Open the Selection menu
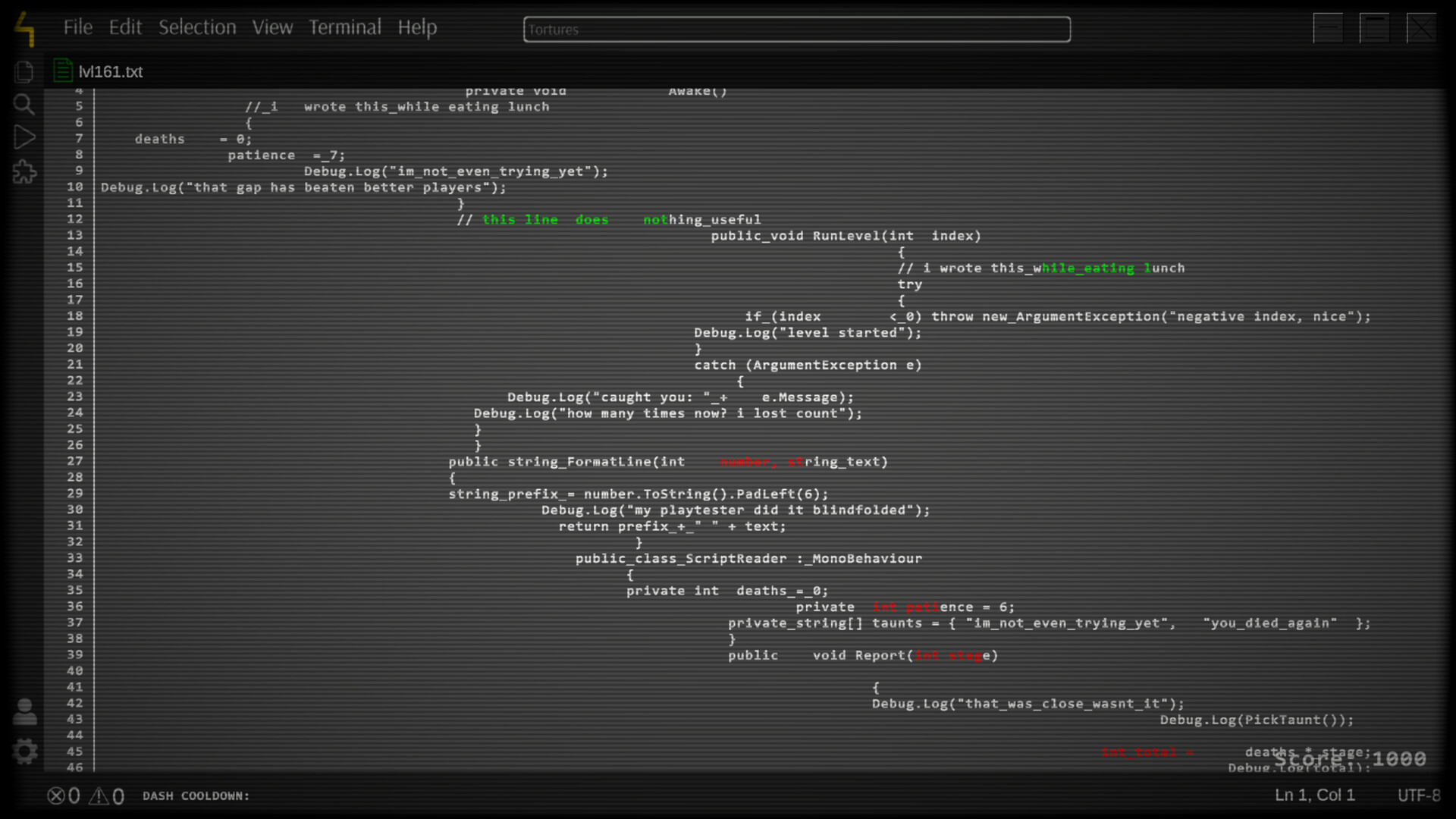Image resolution: width=1456 pixels, height=819 pixels. pos(197,27)
